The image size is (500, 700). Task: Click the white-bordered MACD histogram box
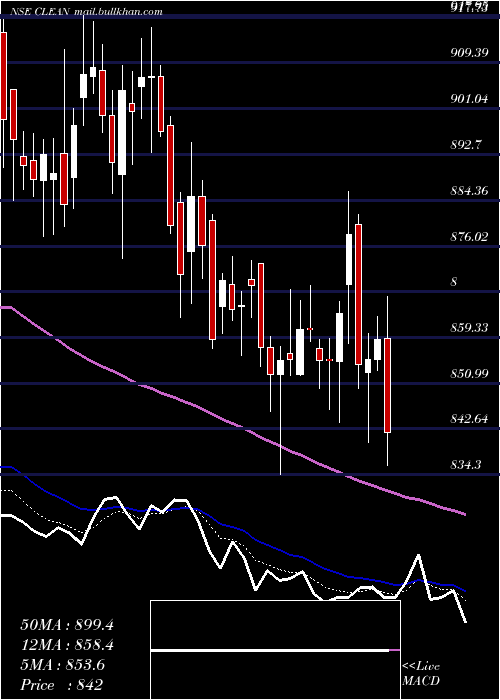275,650
